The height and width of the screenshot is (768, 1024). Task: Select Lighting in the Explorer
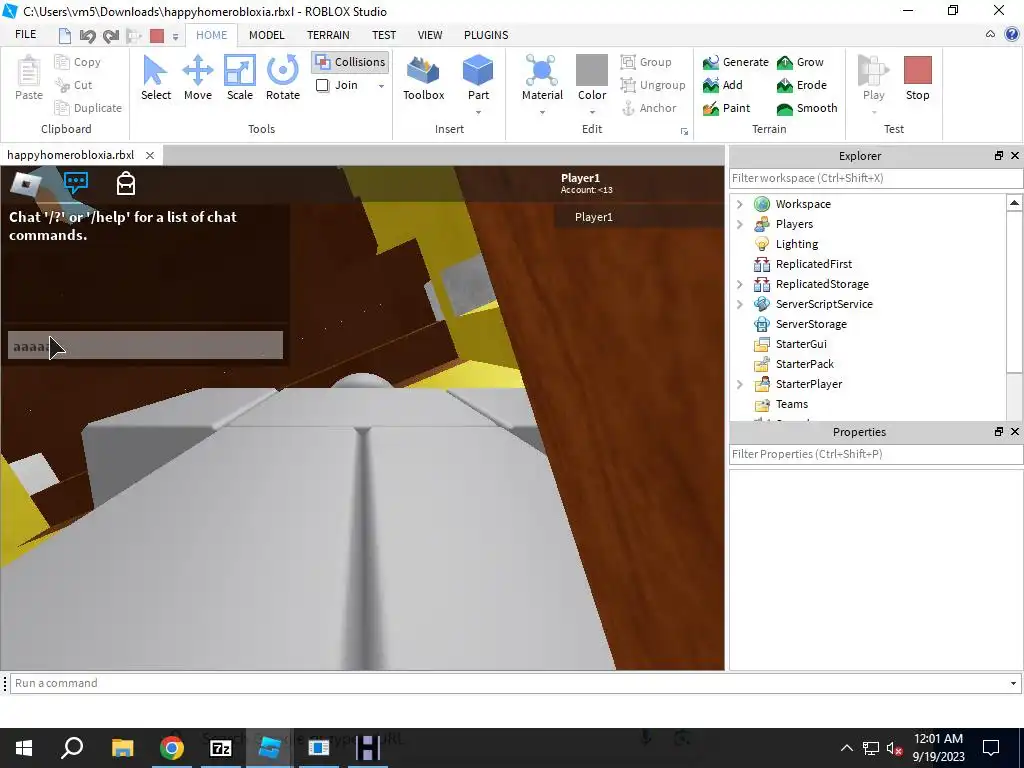(x=796, y=244)
